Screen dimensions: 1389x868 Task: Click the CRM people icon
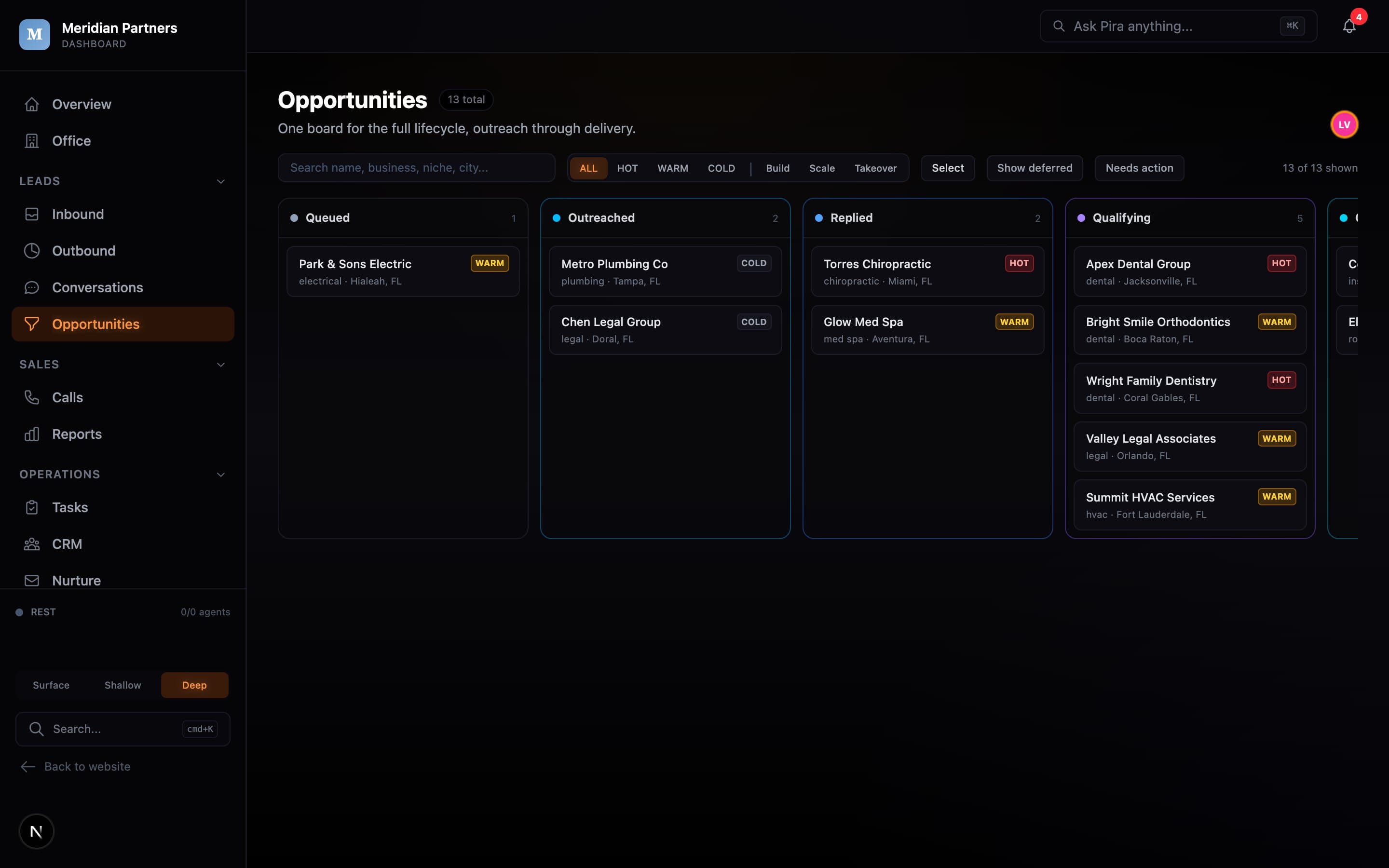(x=31, y=543)
